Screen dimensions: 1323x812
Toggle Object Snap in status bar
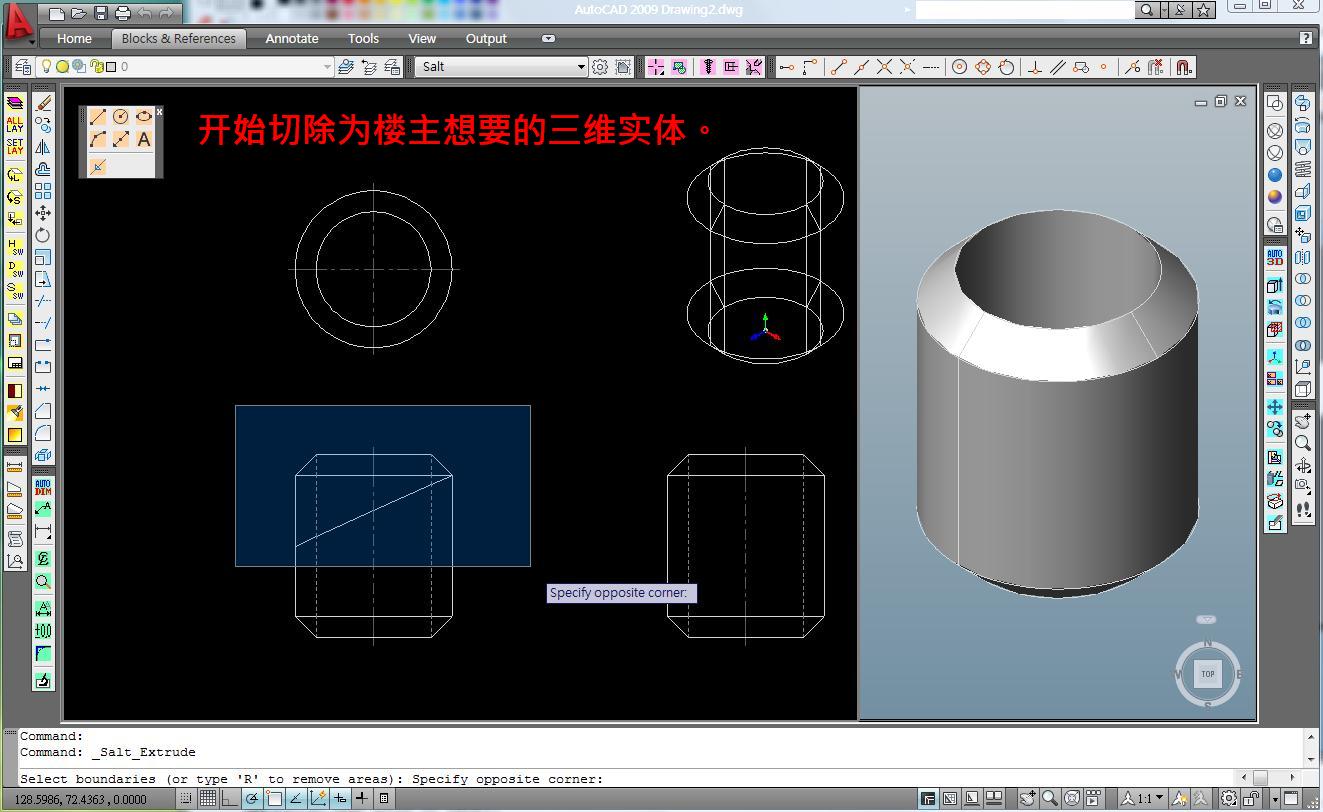(274, 799)
